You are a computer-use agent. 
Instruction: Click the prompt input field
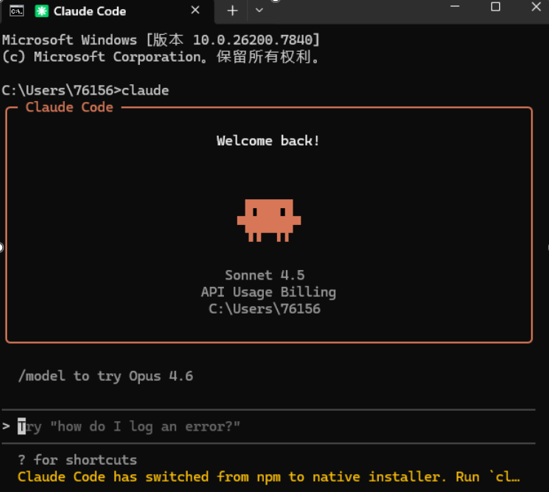pyautogui.click(x=269, y=427)
